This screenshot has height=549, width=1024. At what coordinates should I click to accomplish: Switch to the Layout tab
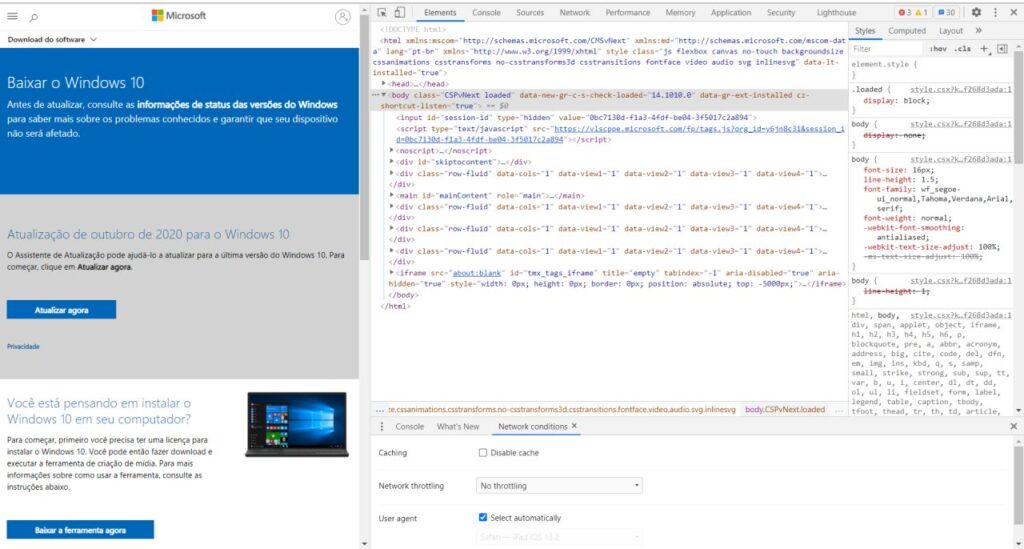tap(951, 31)
